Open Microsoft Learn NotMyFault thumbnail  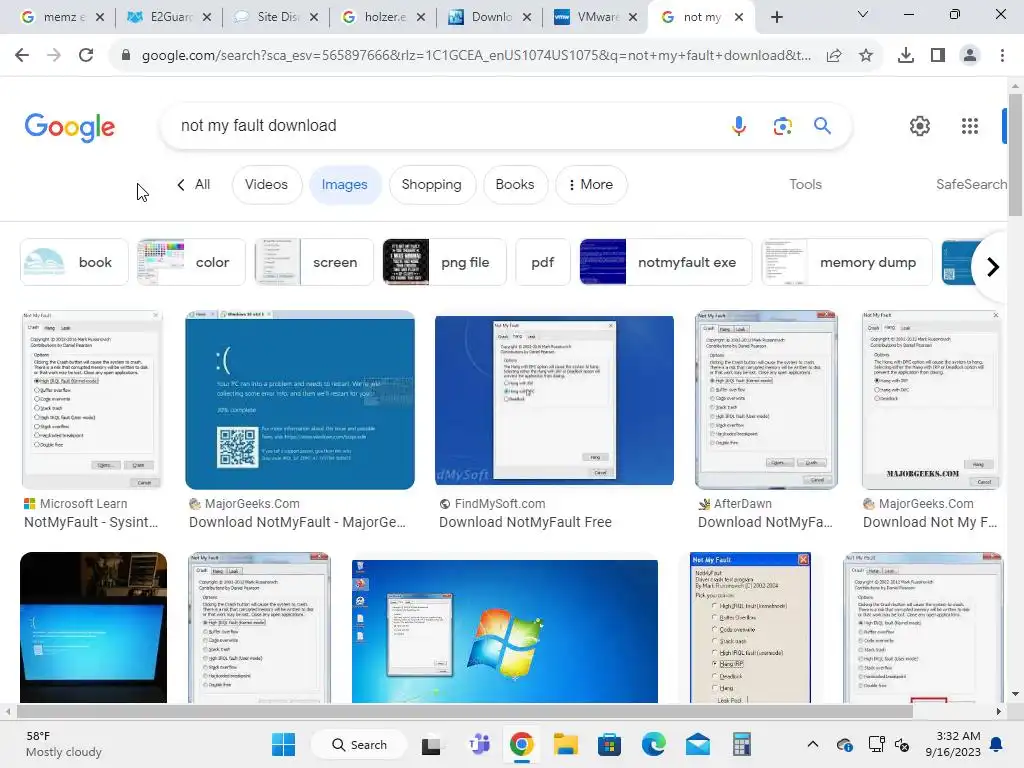tap(92, 400)
